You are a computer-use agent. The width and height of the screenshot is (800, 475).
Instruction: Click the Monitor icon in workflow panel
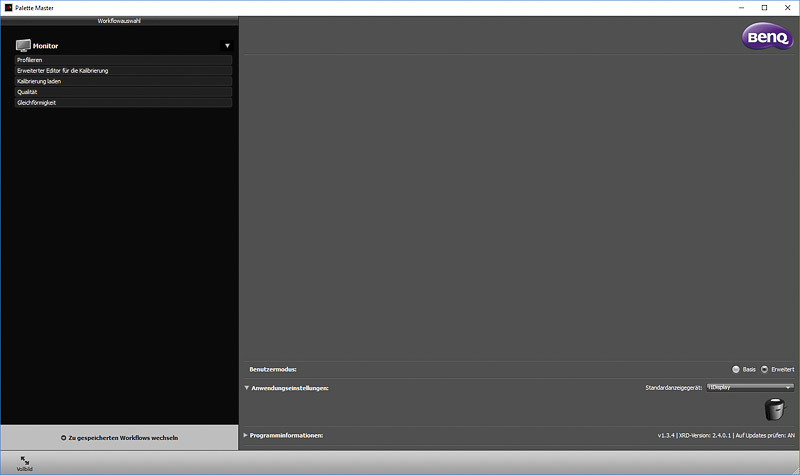point(24,45)
